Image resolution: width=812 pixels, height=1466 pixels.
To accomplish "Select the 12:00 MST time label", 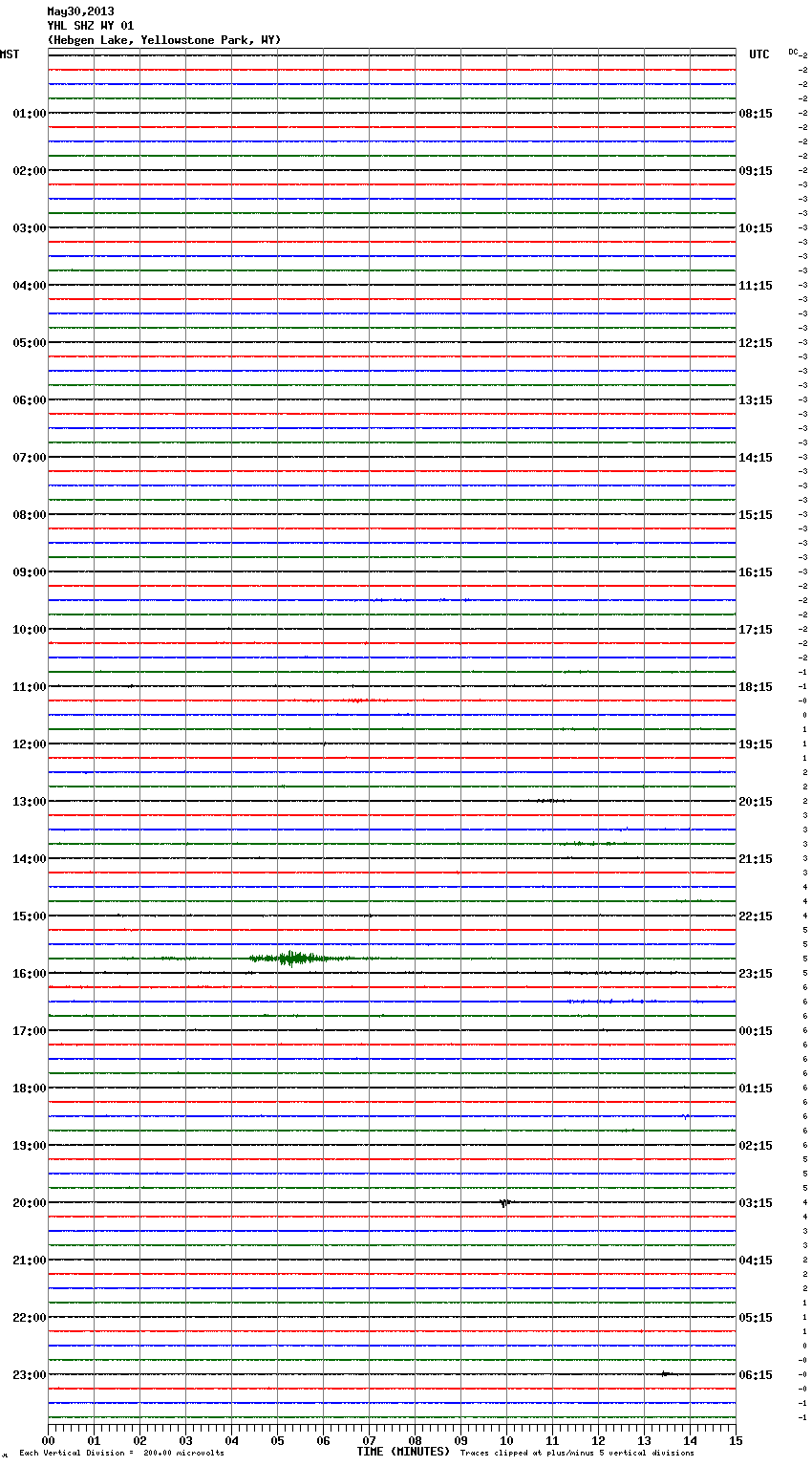I will click(30, 744).
